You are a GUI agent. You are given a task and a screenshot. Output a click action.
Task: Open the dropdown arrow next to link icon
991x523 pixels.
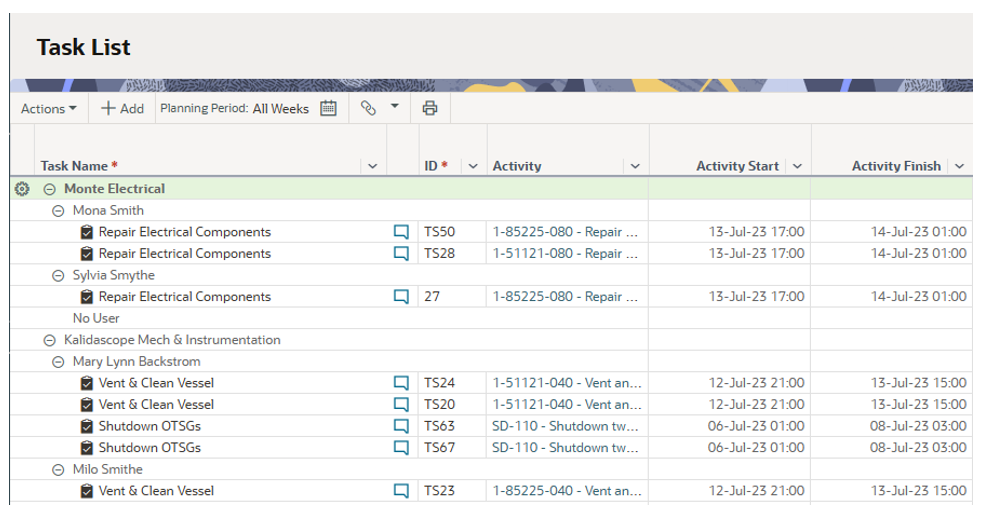click(x=394, y=106)
